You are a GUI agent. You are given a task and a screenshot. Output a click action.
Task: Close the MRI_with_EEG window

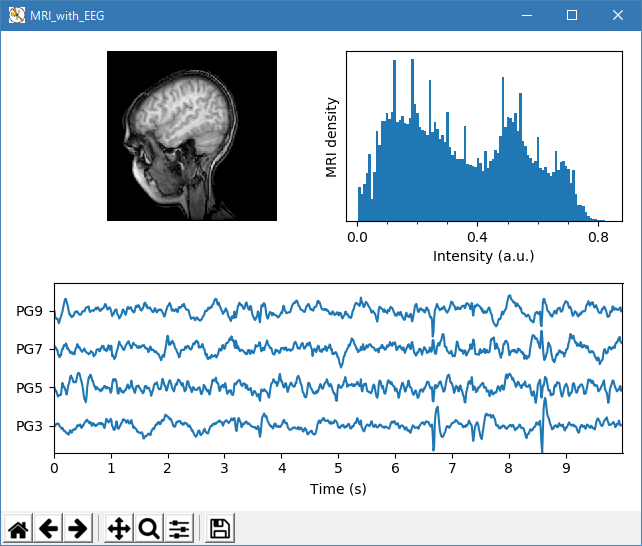618,16
